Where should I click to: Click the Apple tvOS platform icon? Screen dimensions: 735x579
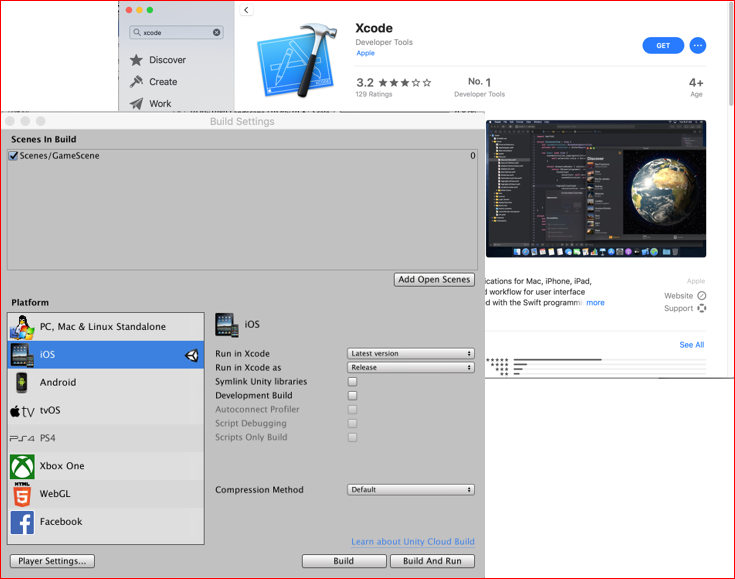coord(22,411)
